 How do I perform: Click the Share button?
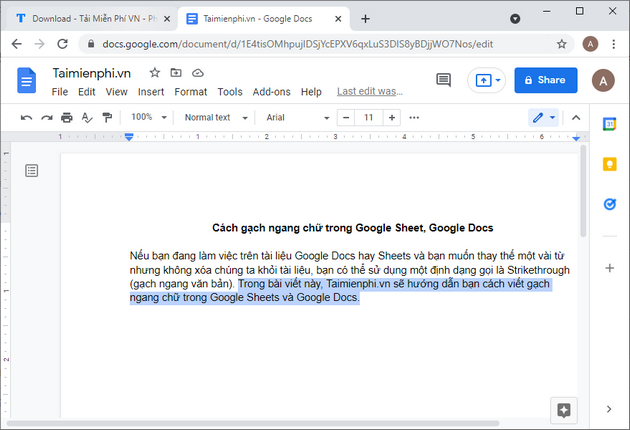[x=546, y=80]
